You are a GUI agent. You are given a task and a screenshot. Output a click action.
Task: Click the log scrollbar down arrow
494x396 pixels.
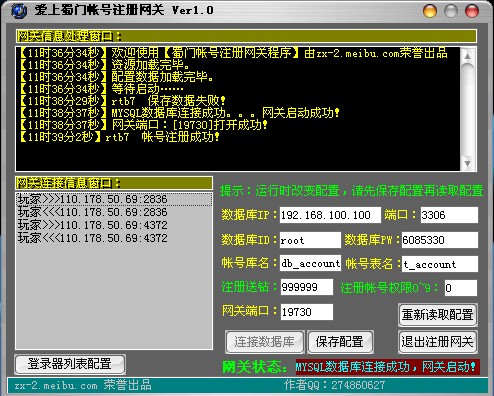(468, 163)
